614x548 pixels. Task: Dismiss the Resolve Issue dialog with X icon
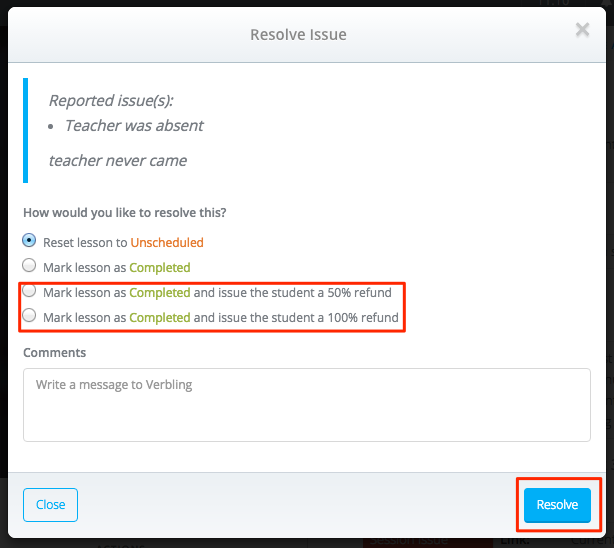(582, 29)
